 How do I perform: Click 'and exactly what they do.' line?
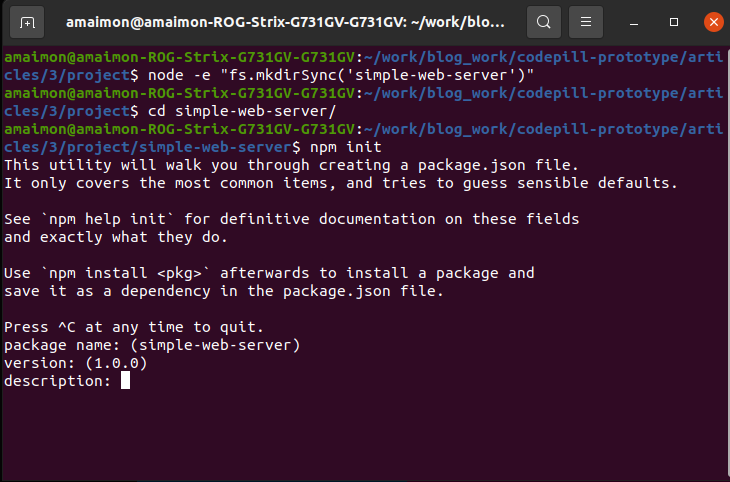point(114,237)
